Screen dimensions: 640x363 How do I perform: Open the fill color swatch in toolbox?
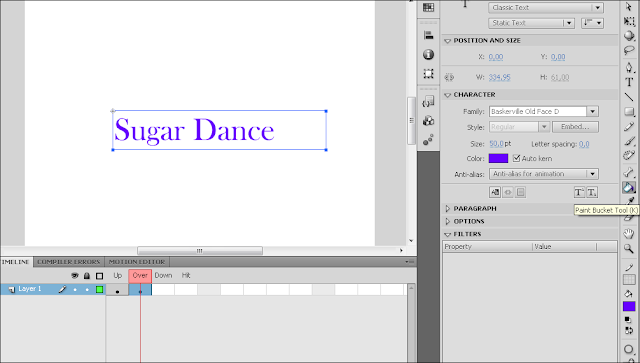(629, 306)
